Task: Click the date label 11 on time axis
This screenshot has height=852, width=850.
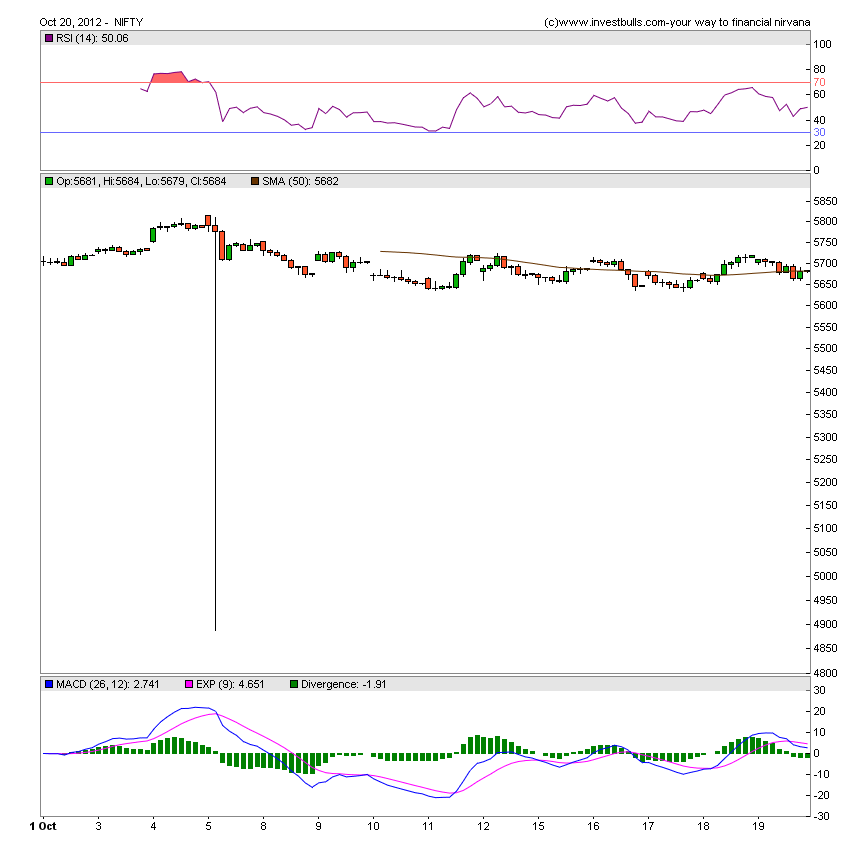Action: pos(428,826)
